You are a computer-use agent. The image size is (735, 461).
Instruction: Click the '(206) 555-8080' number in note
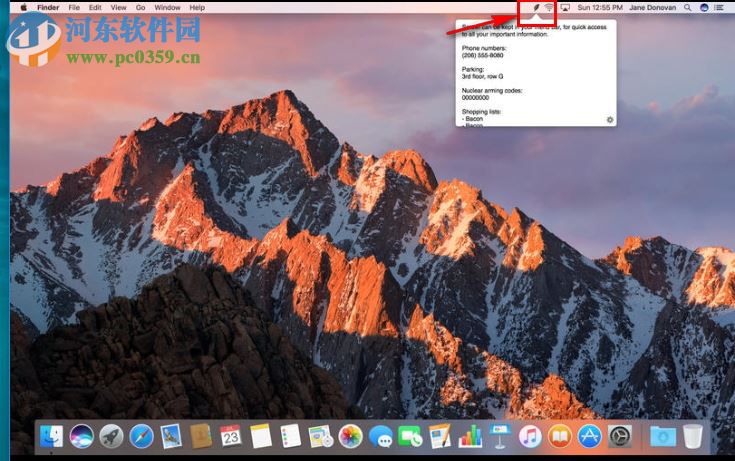[482, 55]
